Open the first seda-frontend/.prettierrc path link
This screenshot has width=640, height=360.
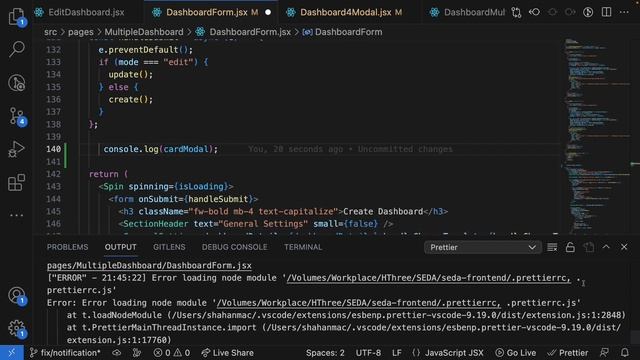tap(429, 278)
